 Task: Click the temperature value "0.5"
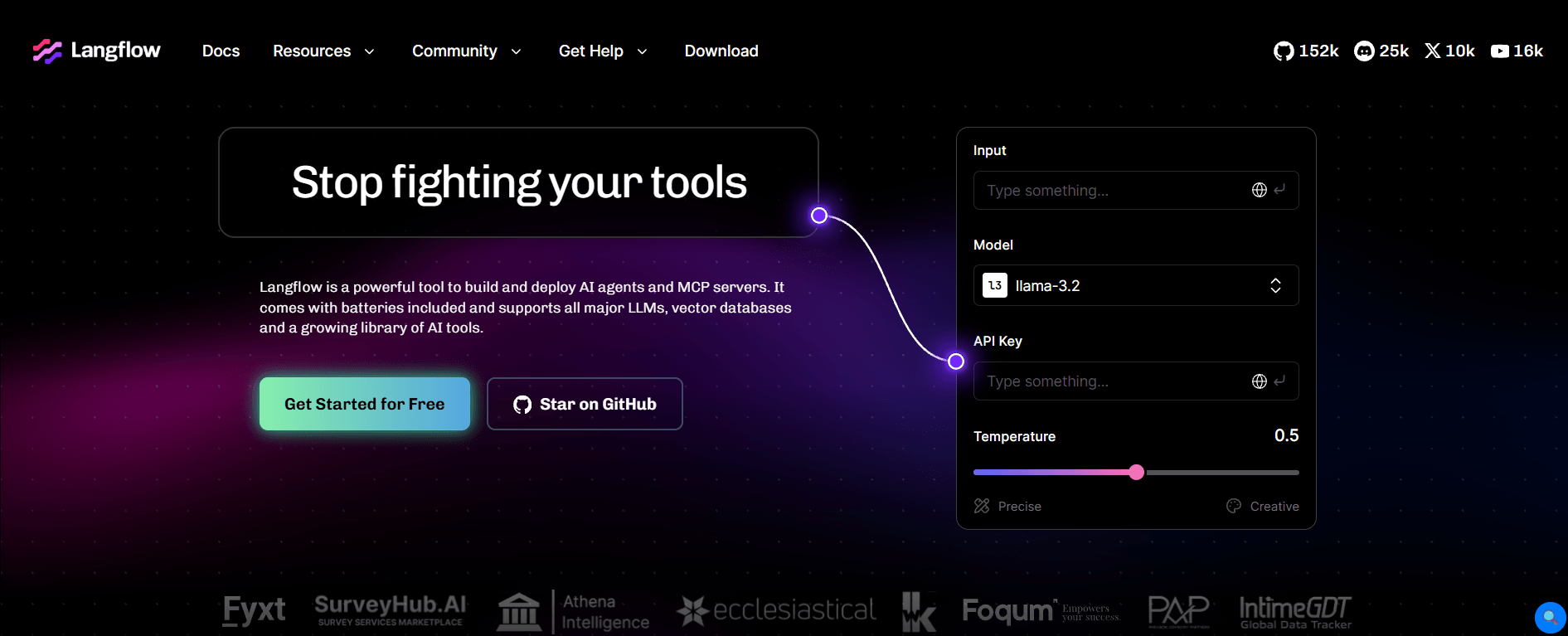tap(1287, 435)
